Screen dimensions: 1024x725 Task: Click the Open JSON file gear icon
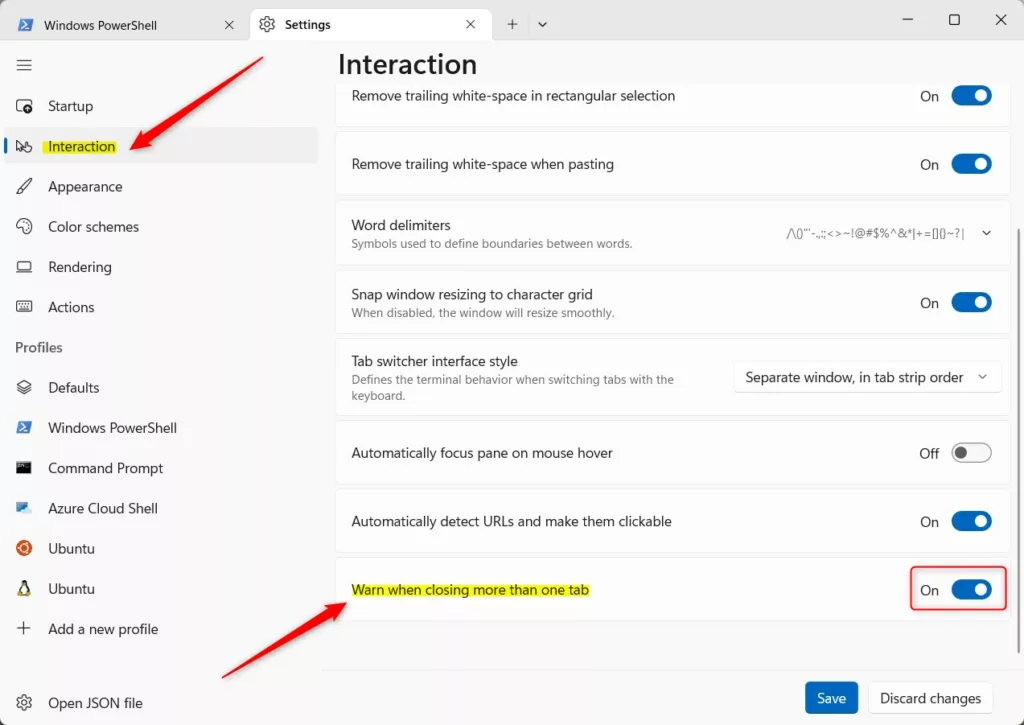pyautogui.click(x=24, y=703)
